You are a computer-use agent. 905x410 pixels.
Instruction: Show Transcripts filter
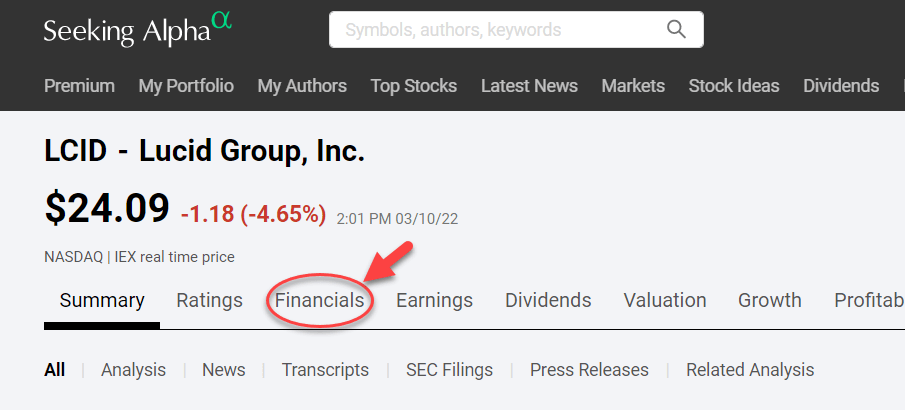coord(325,370)
